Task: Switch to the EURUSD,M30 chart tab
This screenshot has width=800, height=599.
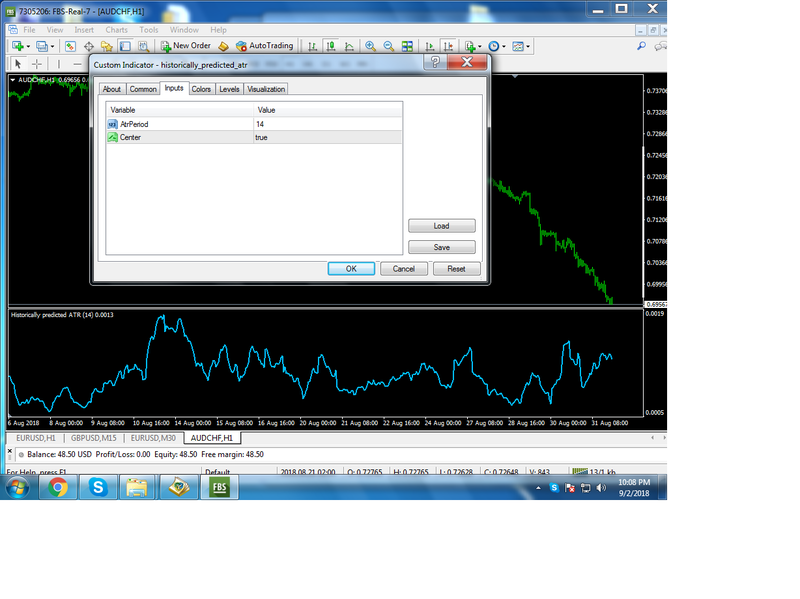Action: pyautogui.click(x=153, y=438)
